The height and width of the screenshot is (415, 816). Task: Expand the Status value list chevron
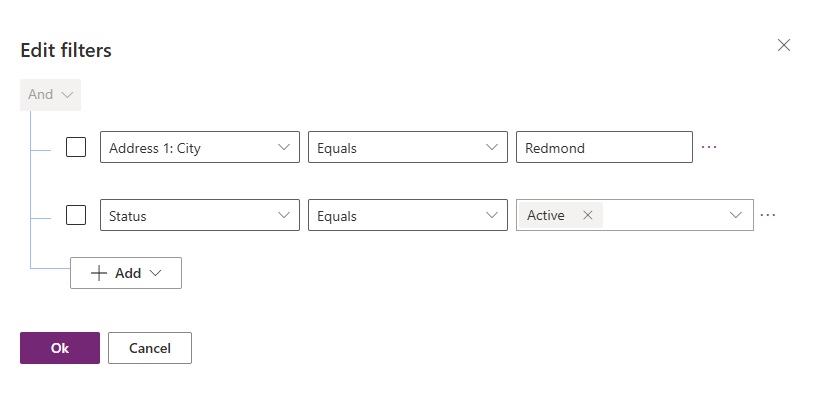(735, 215)
